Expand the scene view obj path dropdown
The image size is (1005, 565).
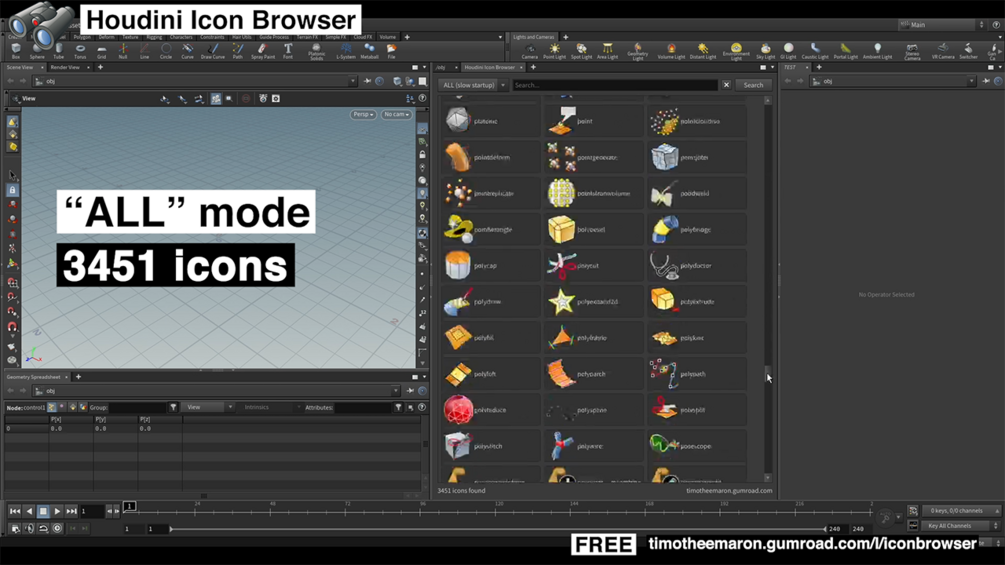[x=352, y=81]
